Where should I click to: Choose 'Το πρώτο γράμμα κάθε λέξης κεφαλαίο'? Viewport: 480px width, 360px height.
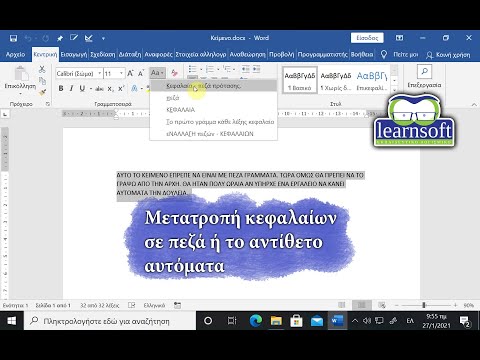[x=213, y=122]
